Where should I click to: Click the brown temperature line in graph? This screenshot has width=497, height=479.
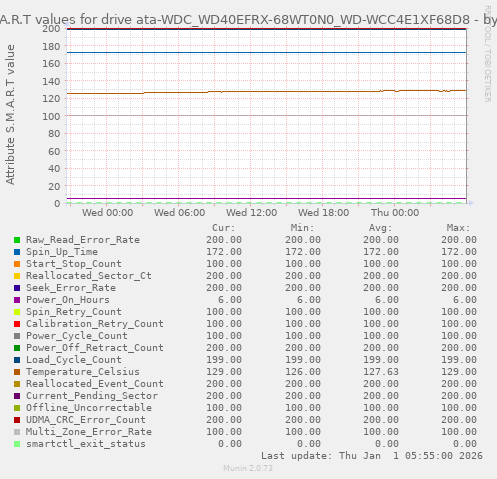coord(267,91)
